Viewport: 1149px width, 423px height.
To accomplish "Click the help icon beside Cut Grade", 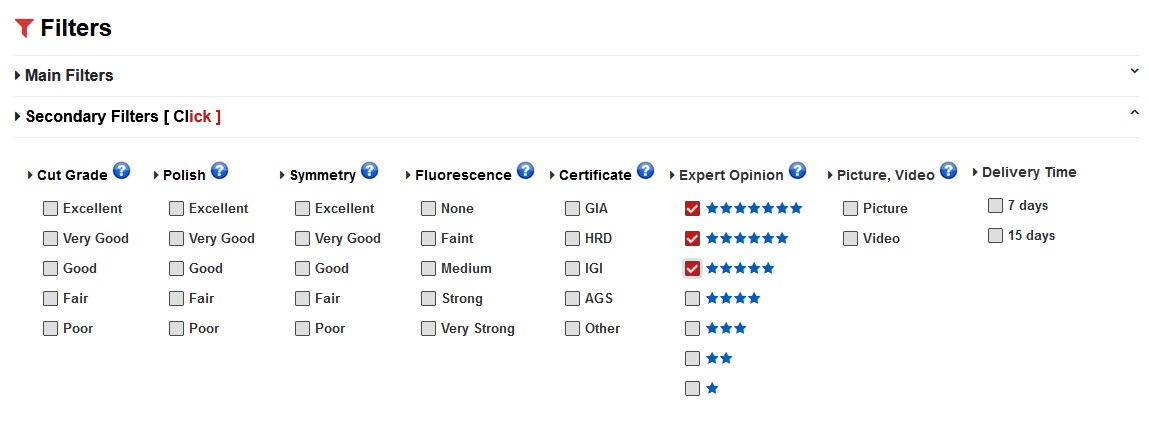I will pos(122,171).
